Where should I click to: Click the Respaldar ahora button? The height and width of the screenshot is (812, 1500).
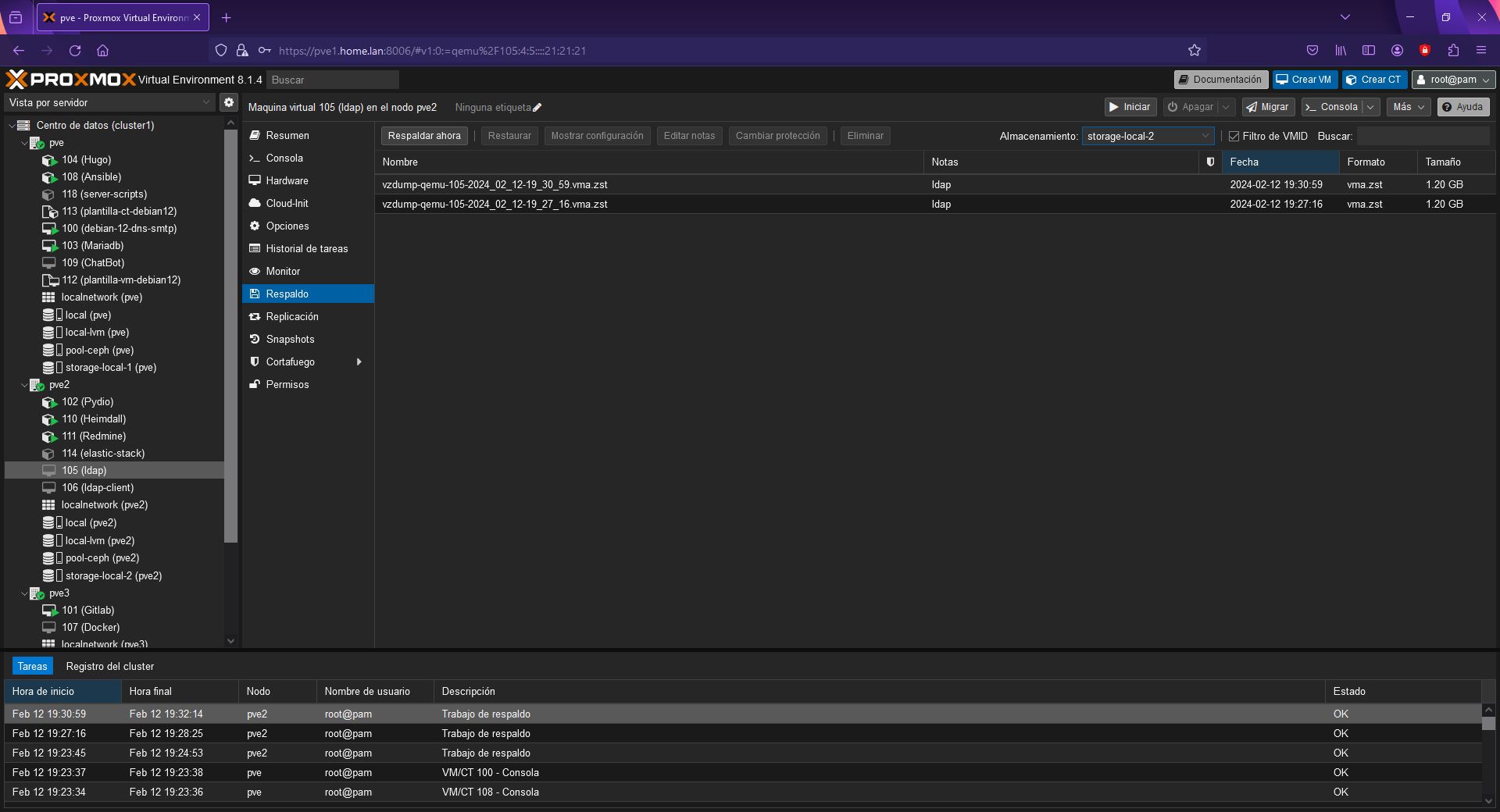(424, 136)
